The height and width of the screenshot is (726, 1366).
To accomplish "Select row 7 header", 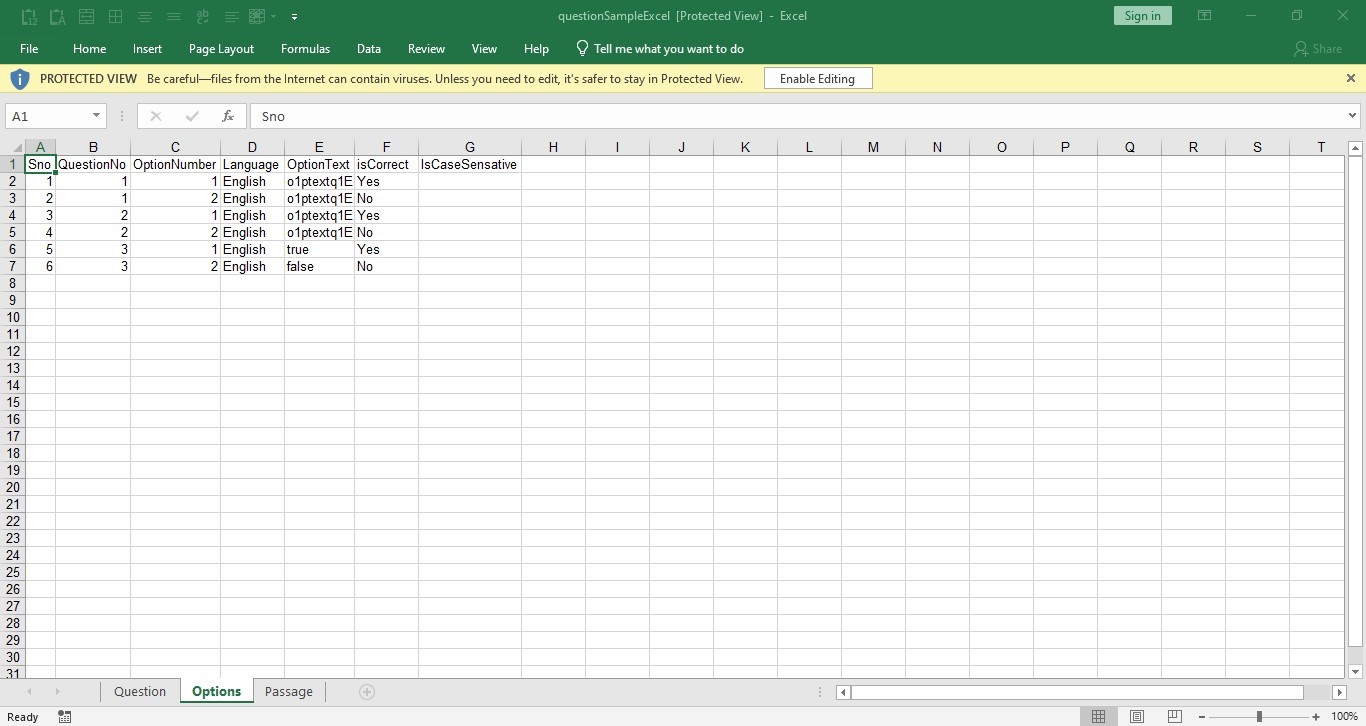I will [14, 267].
